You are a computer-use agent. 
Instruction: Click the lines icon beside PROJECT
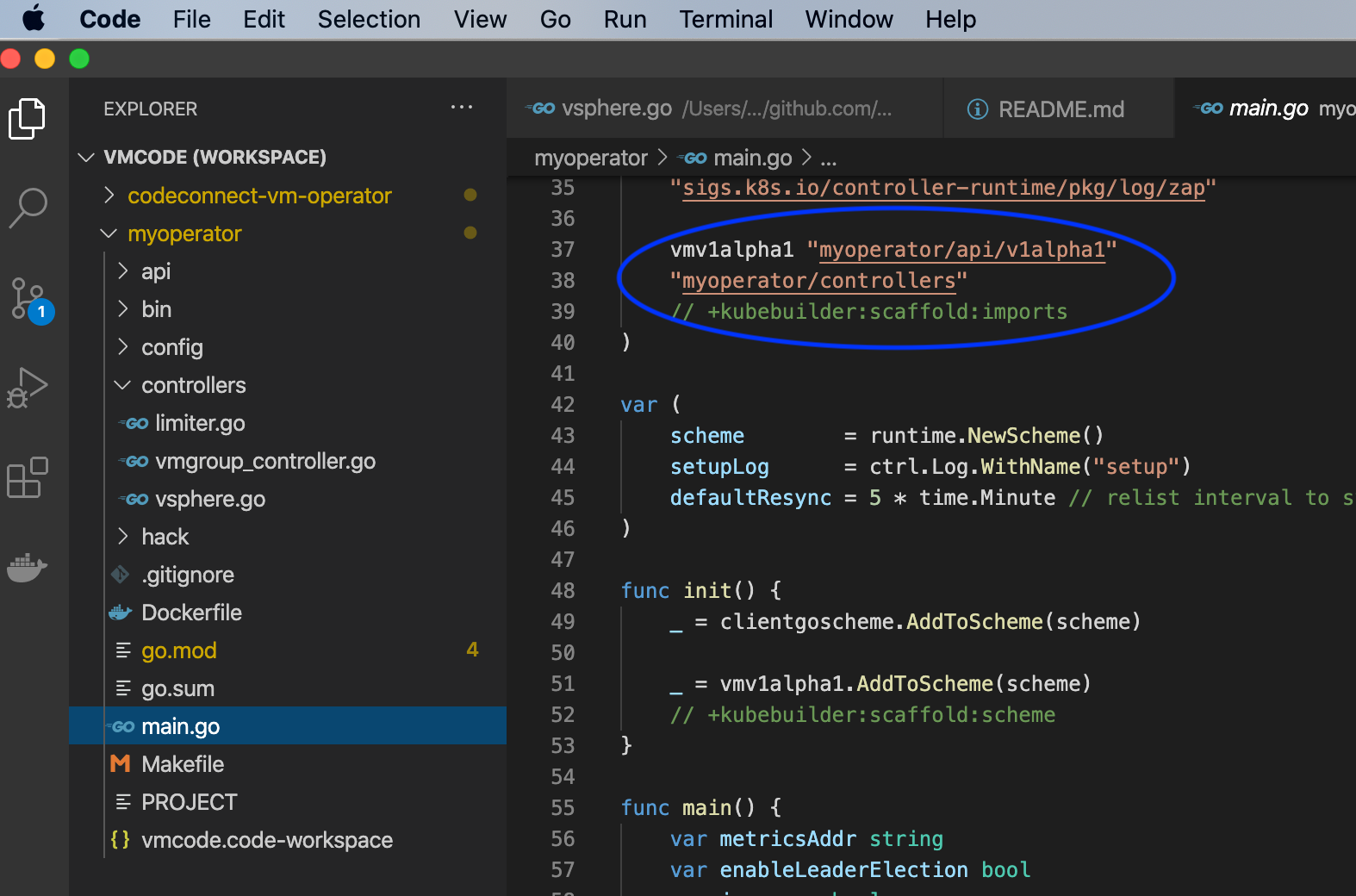123,802
